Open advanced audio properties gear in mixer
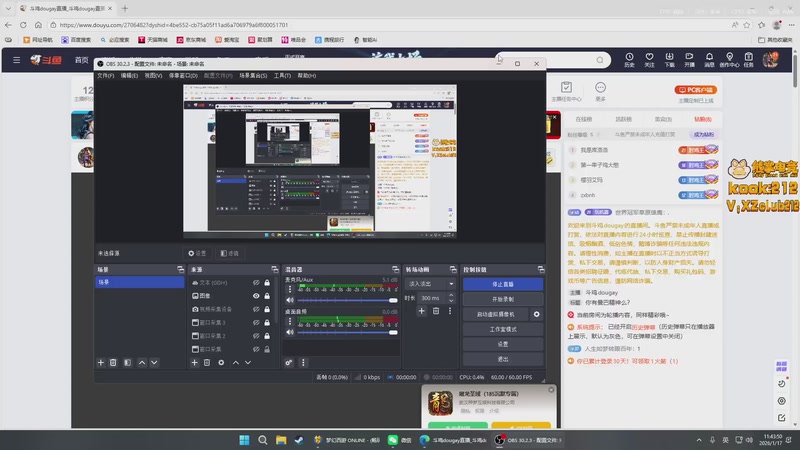 [x=289, y=362]
